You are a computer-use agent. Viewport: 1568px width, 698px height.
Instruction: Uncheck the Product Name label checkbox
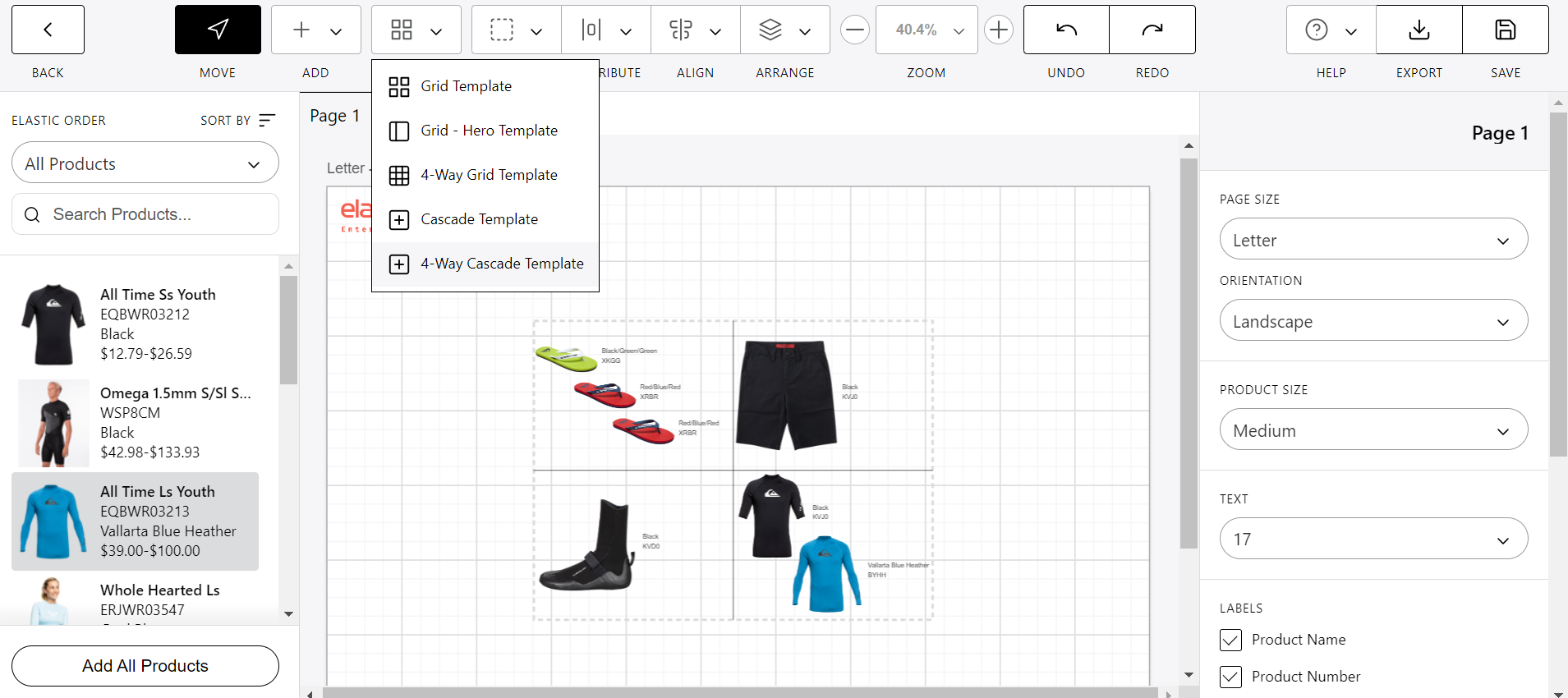pyautogui.click(x=1230, y=640)
